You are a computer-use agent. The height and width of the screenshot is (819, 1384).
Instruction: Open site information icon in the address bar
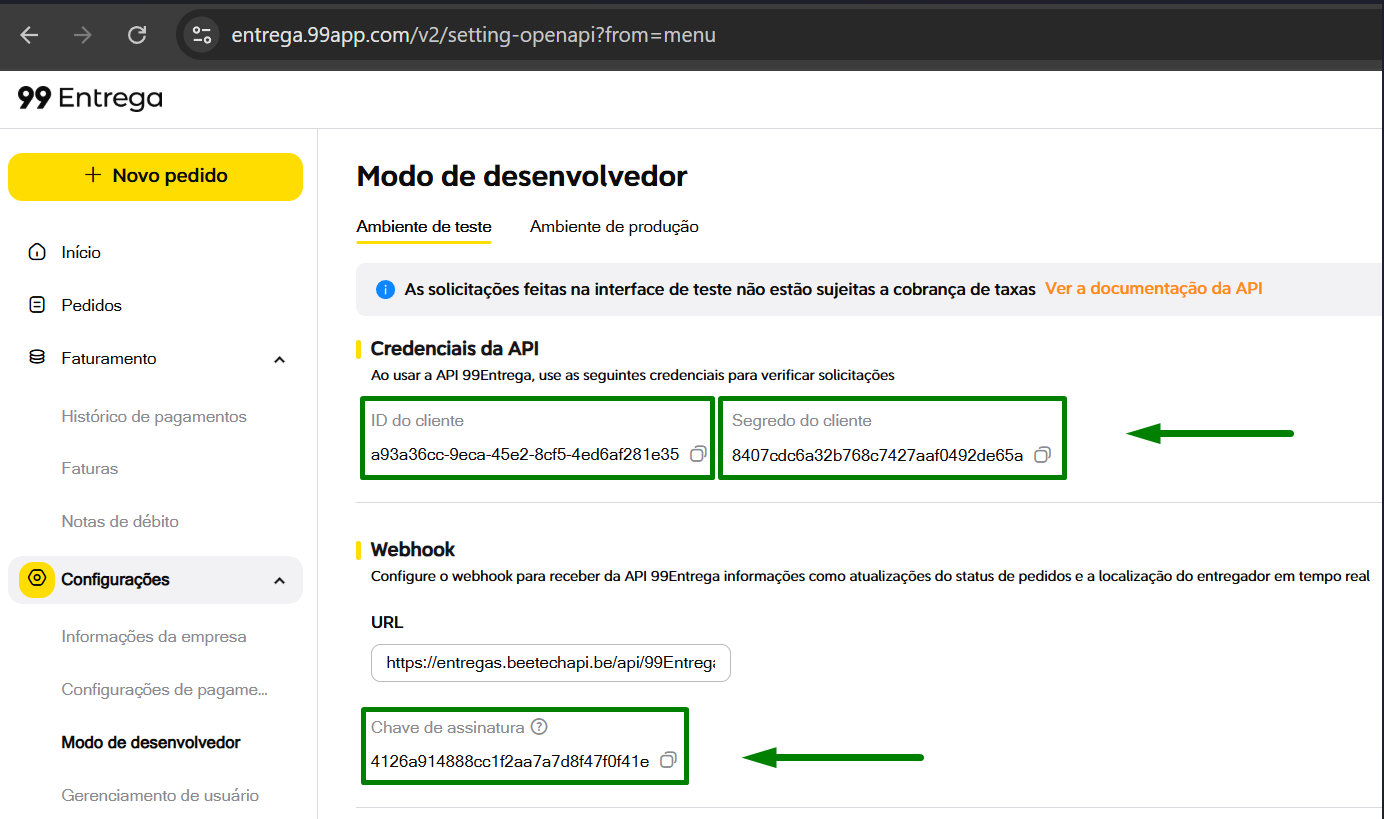point(202,35)
